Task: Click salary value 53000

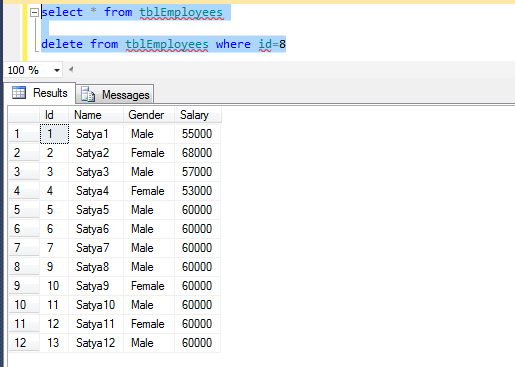Action: pyautogui.click(x=197, y=191)
